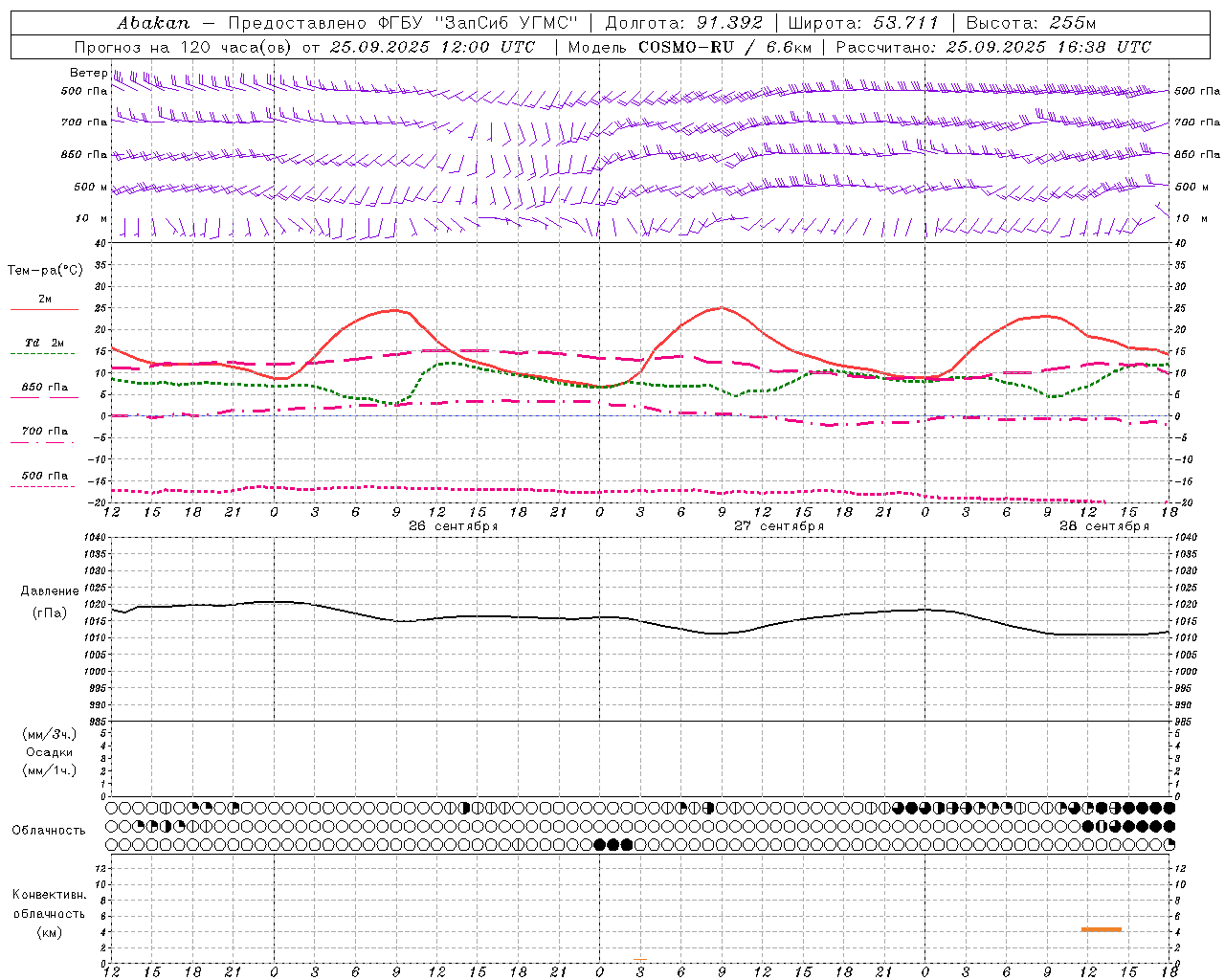Click the '2м' temperature legend entry

[x=45, y=300]
